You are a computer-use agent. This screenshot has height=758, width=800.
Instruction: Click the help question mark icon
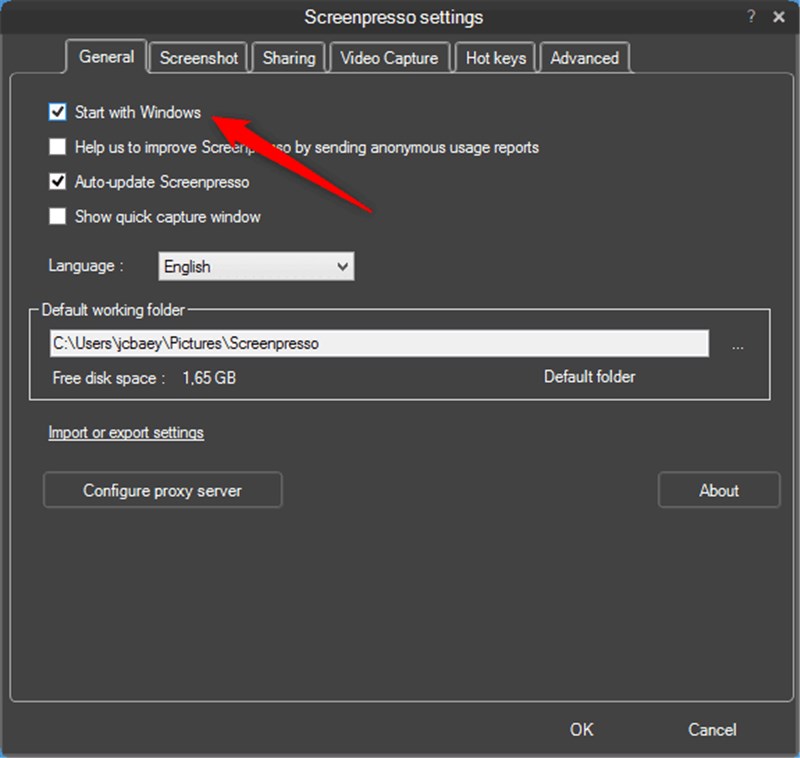pyautogui.click(x=751, y=16)
